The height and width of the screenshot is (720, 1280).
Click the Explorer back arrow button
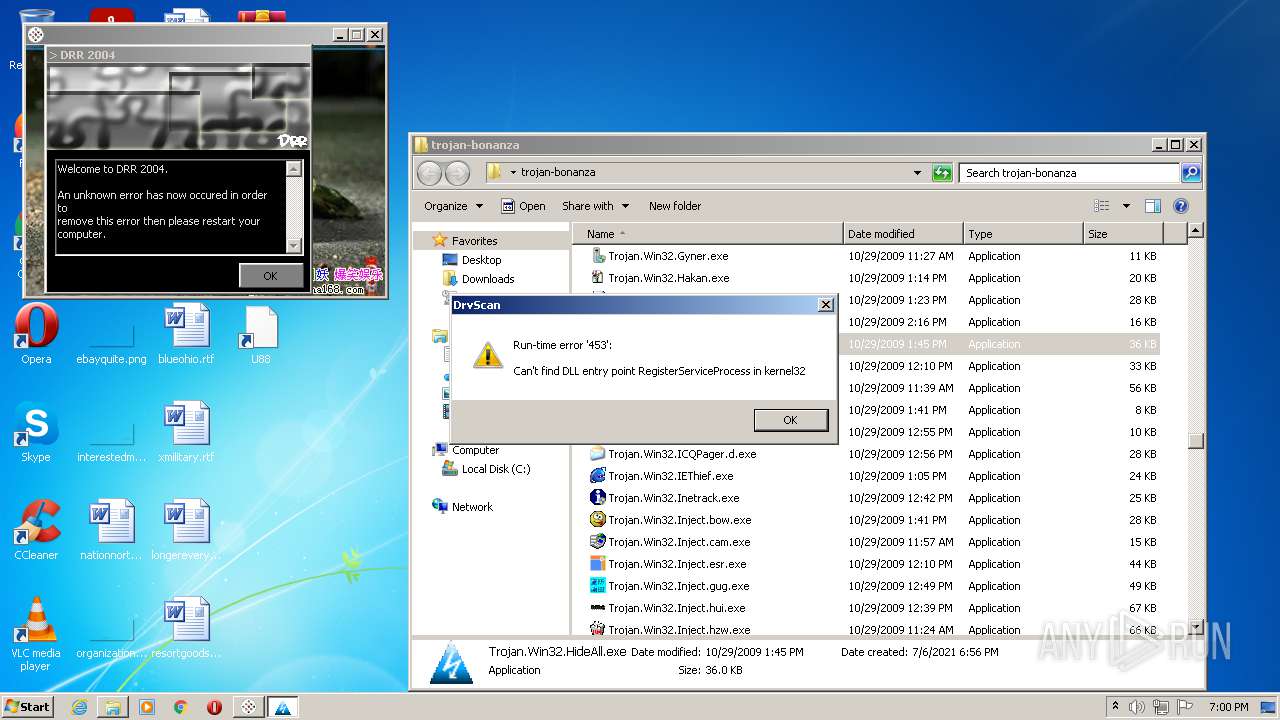[429, 173]
